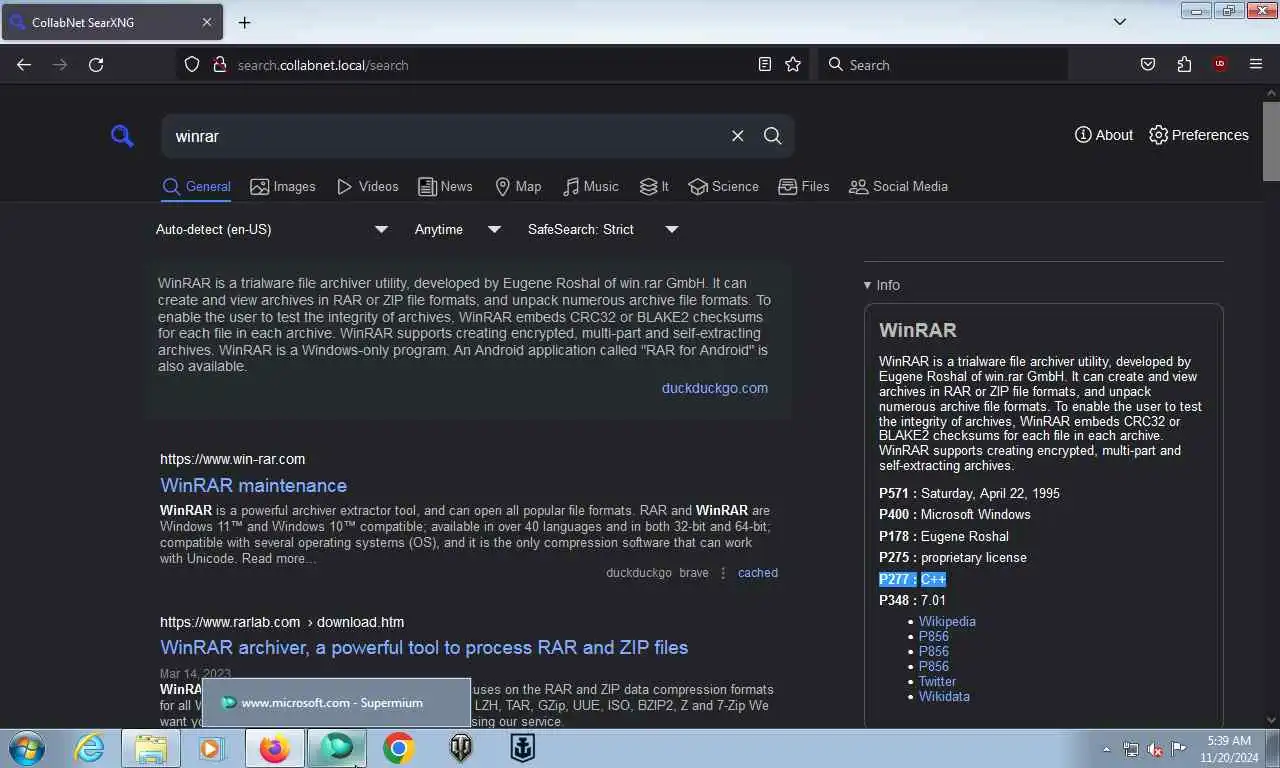
Task: Switch to the Images tab
Action: tap(282, 187)
